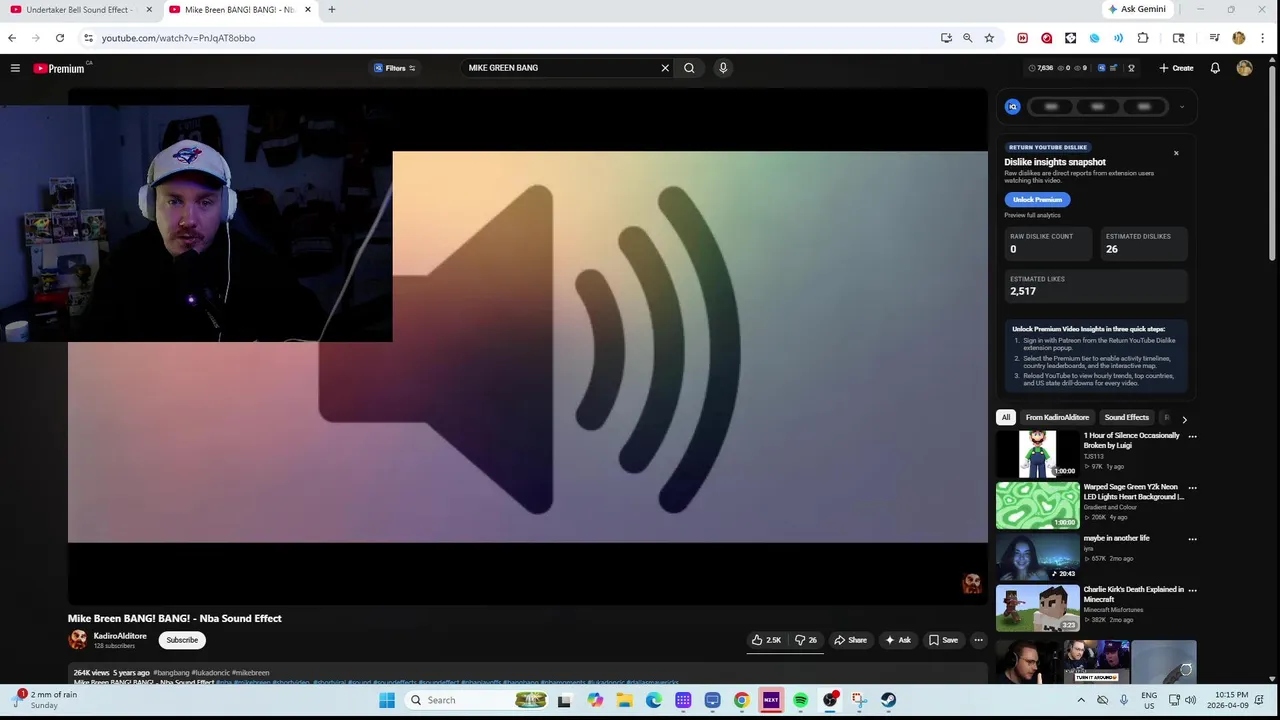Click the blue sound-waves extension icon

click(x=1118, y=38)
